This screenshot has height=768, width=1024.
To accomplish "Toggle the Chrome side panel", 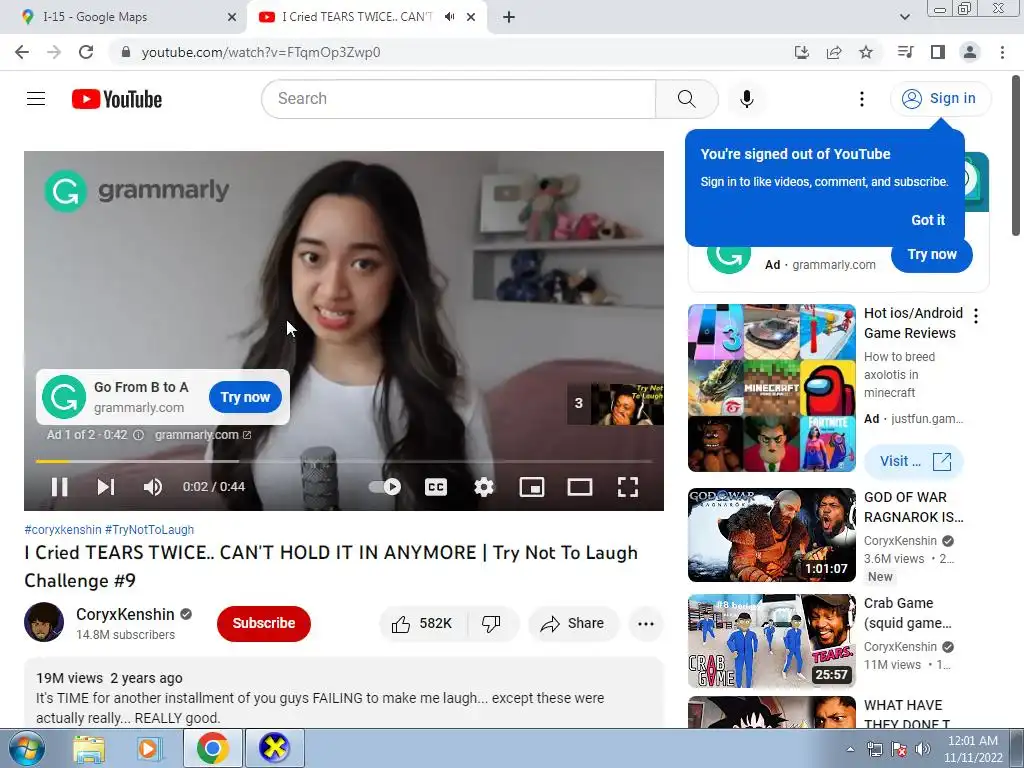I will pyautogui.click(x=938, y=52).
